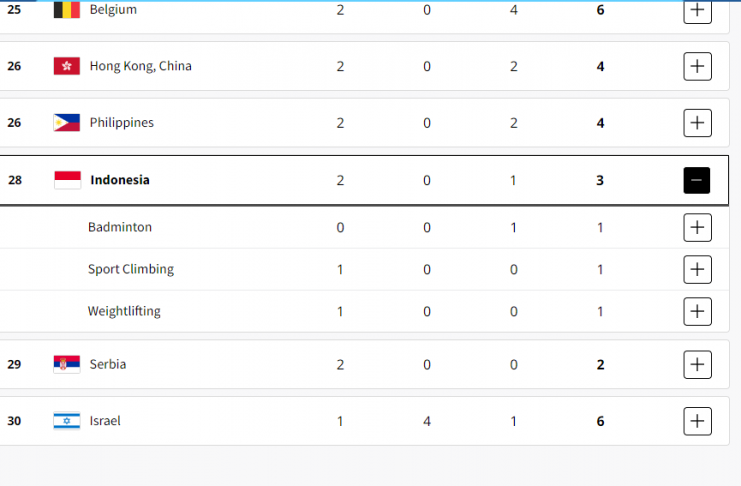Expand the Serbia medal breakdown
The height and width of the screenshot is (486, 741).
pos(697,364)
